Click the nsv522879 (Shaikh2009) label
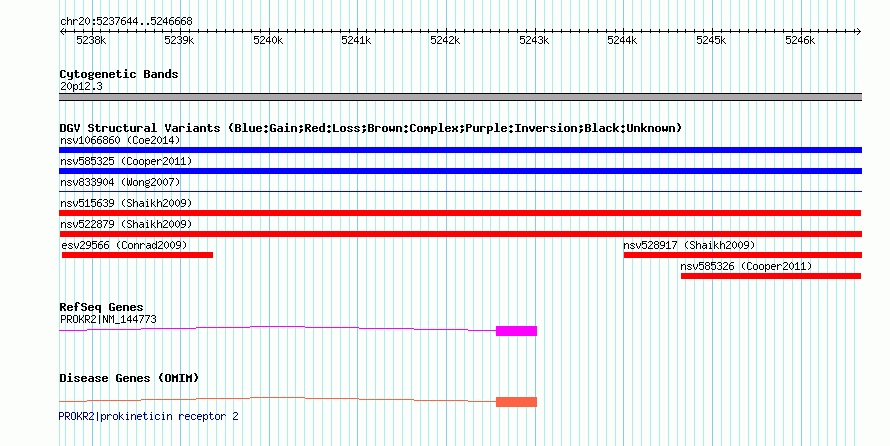 pos(126,224)
